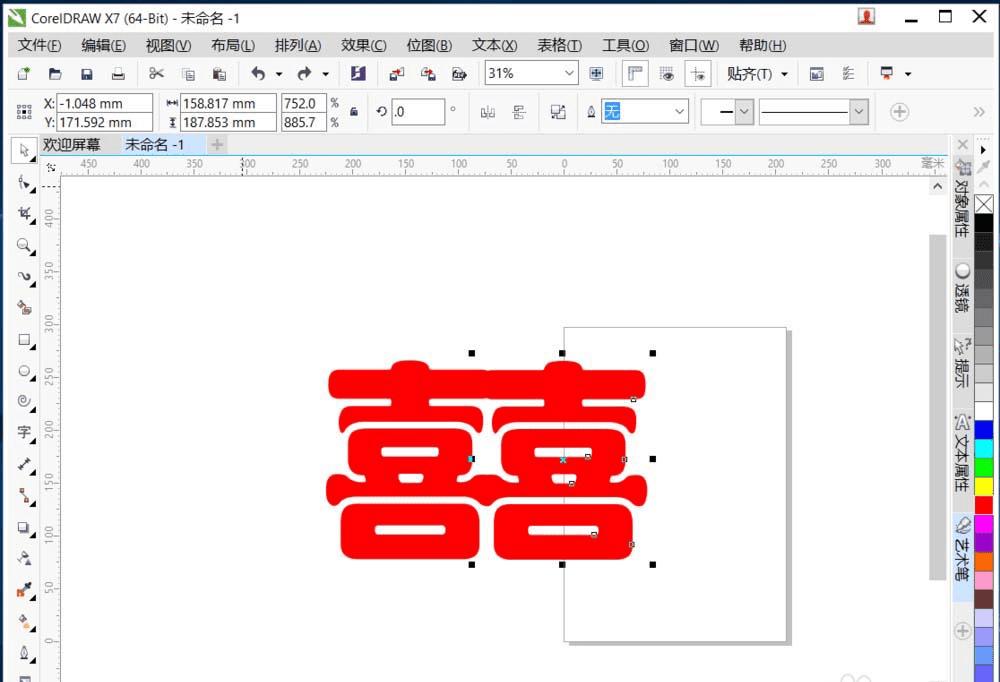Switch to the 未命名 -1 document tab
The image size is (1000, 682).
tap(154, 145)
